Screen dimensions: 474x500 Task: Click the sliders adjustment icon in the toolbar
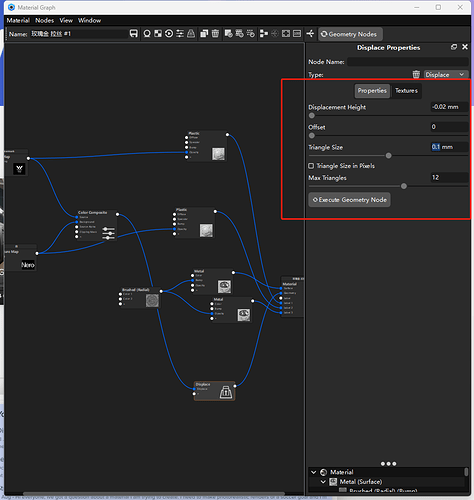[x=180, y=34]
